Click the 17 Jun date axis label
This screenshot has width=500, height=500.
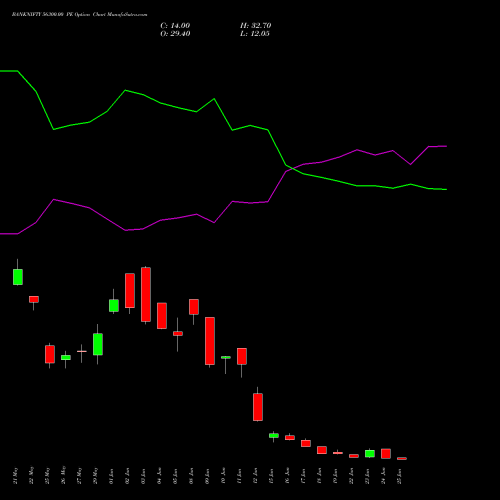point(303,476)
